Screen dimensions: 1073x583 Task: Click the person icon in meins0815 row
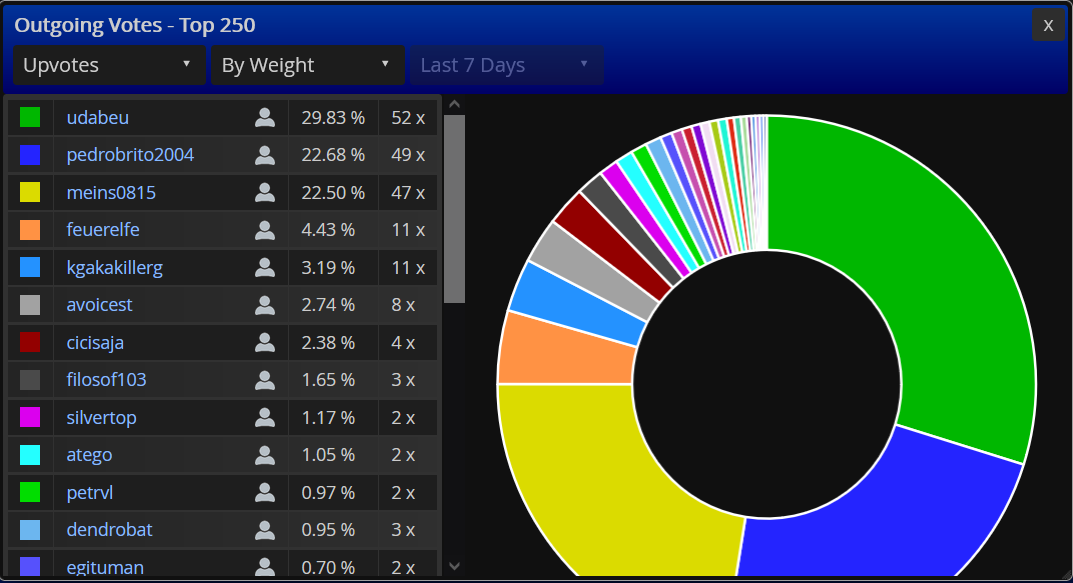265,193
